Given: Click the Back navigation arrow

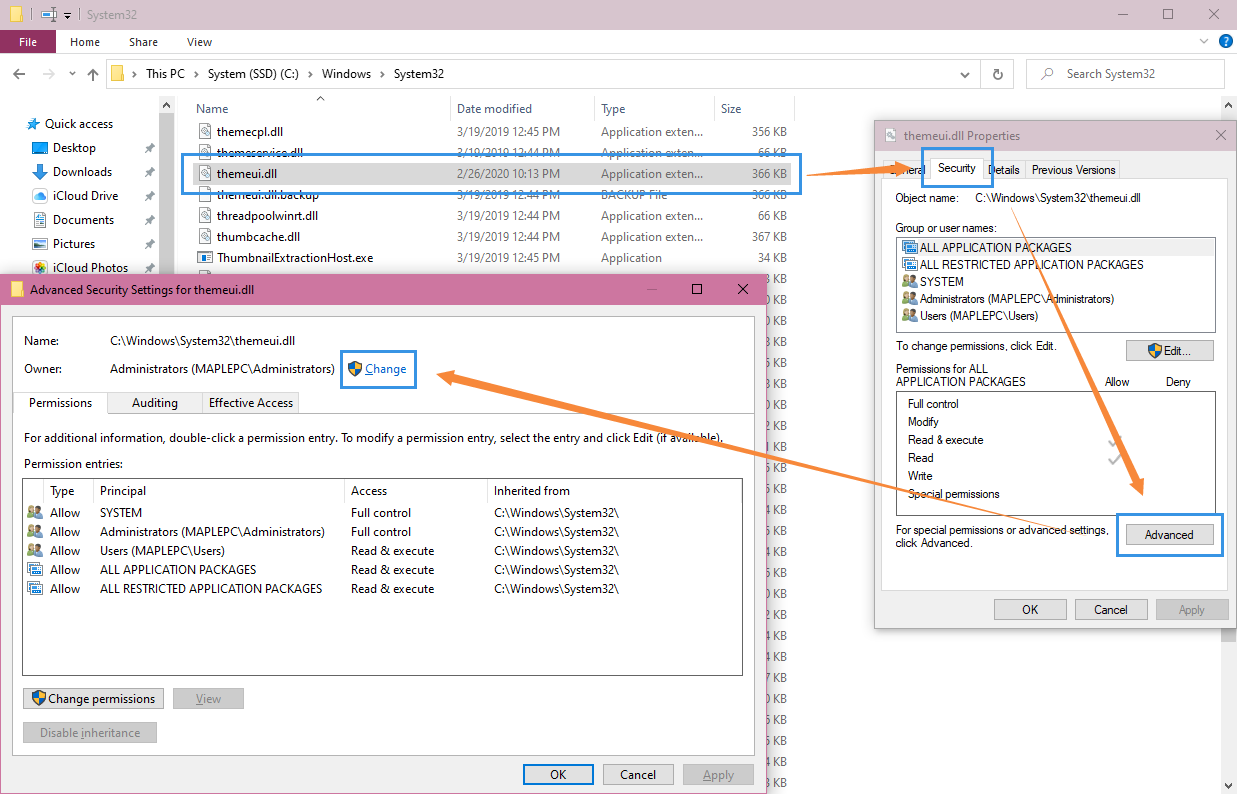Looking at the screenshot, I should coord(19,74).
